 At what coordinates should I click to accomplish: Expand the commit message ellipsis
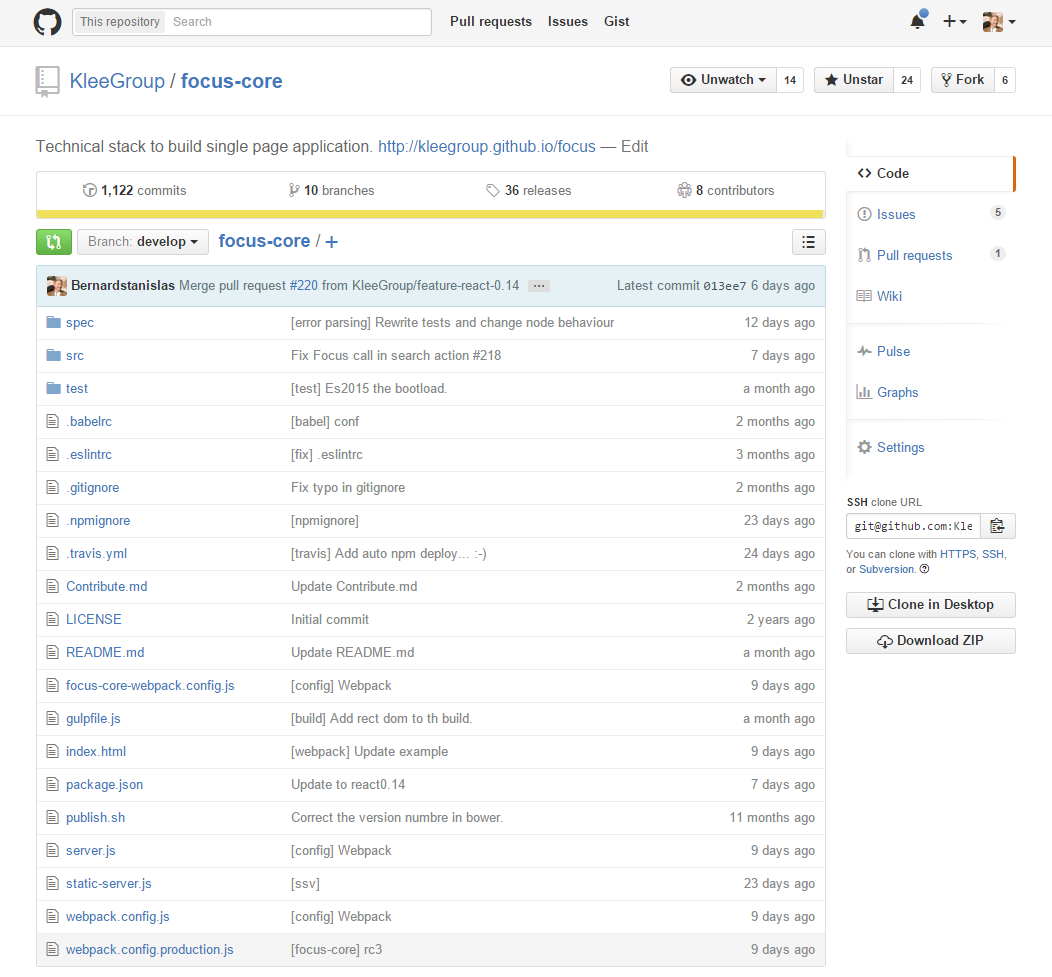click(x=538, y=286)
